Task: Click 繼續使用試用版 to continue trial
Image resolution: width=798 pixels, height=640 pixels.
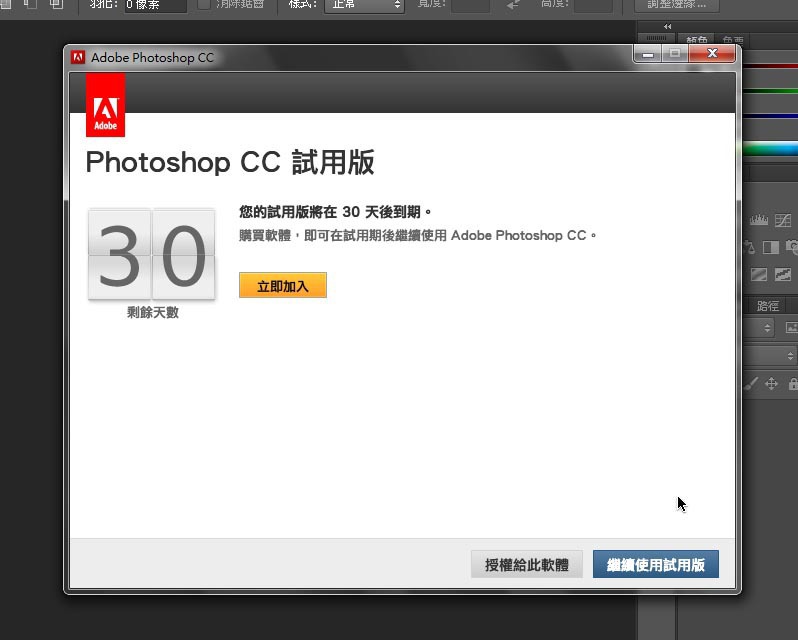Action: tap(656, 564)
